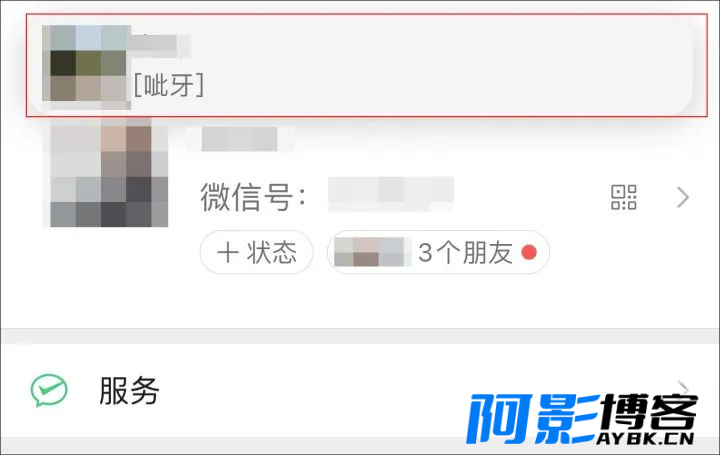Tap friend avatars inside the 3个朋友 pill
This screenshot has width=720, height=455.
369,252
